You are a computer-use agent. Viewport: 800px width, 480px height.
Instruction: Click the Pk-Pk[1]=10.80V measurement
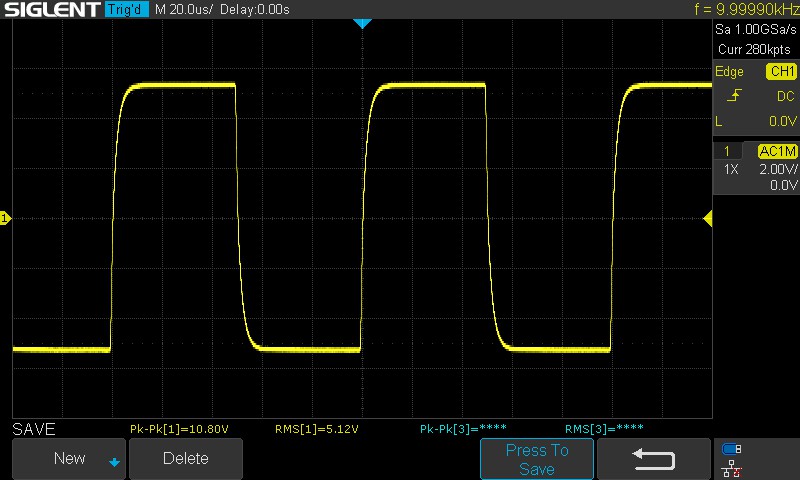coord(179,429)
